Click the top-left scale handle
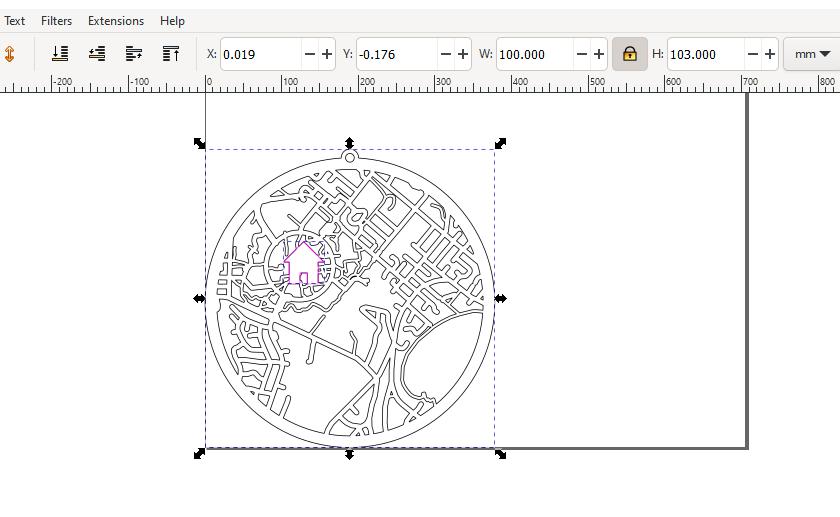 coord(199,143)
